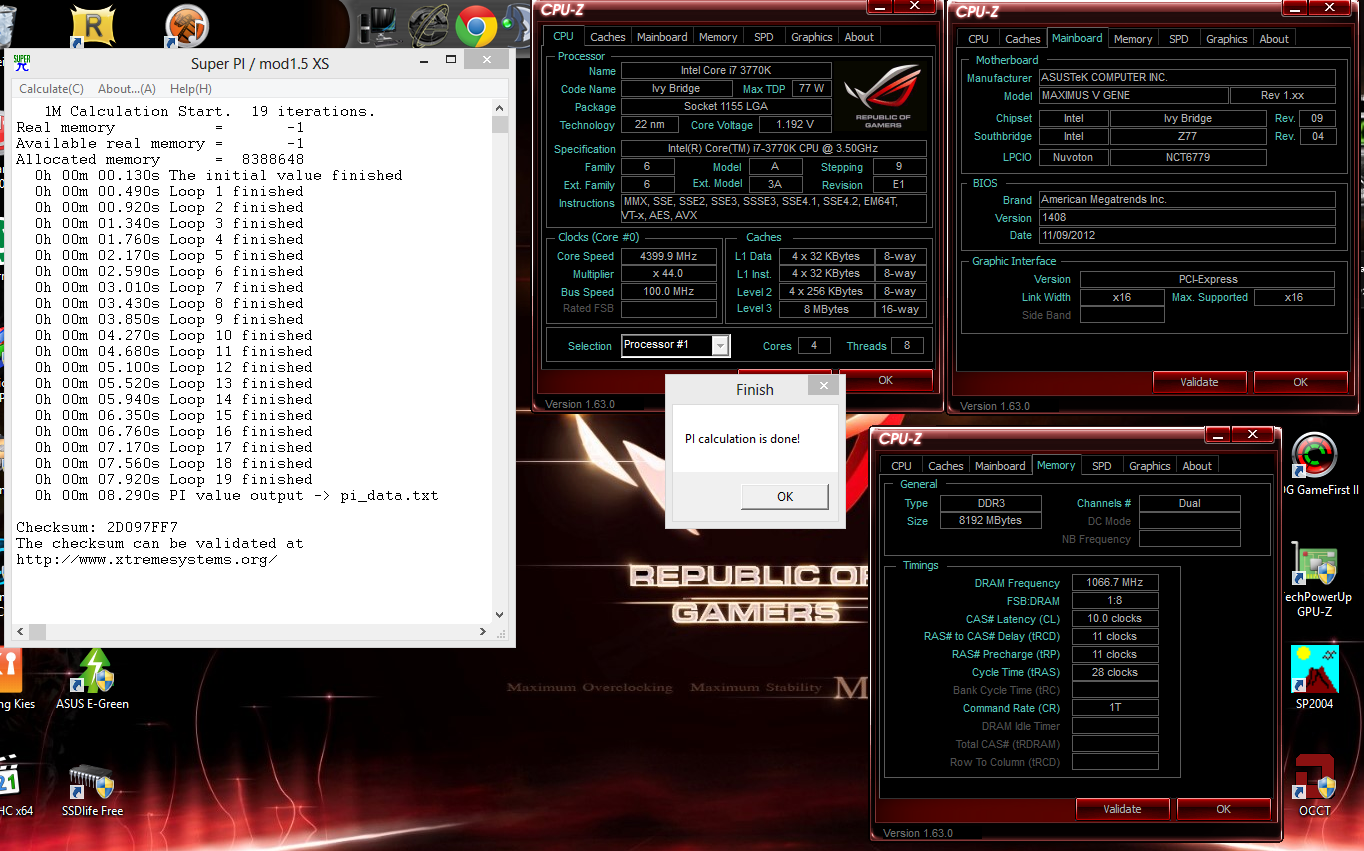Click the Cycle Time value 28 clocks
This screenshot has height=851, width=1364.
tap(1115, 672)
